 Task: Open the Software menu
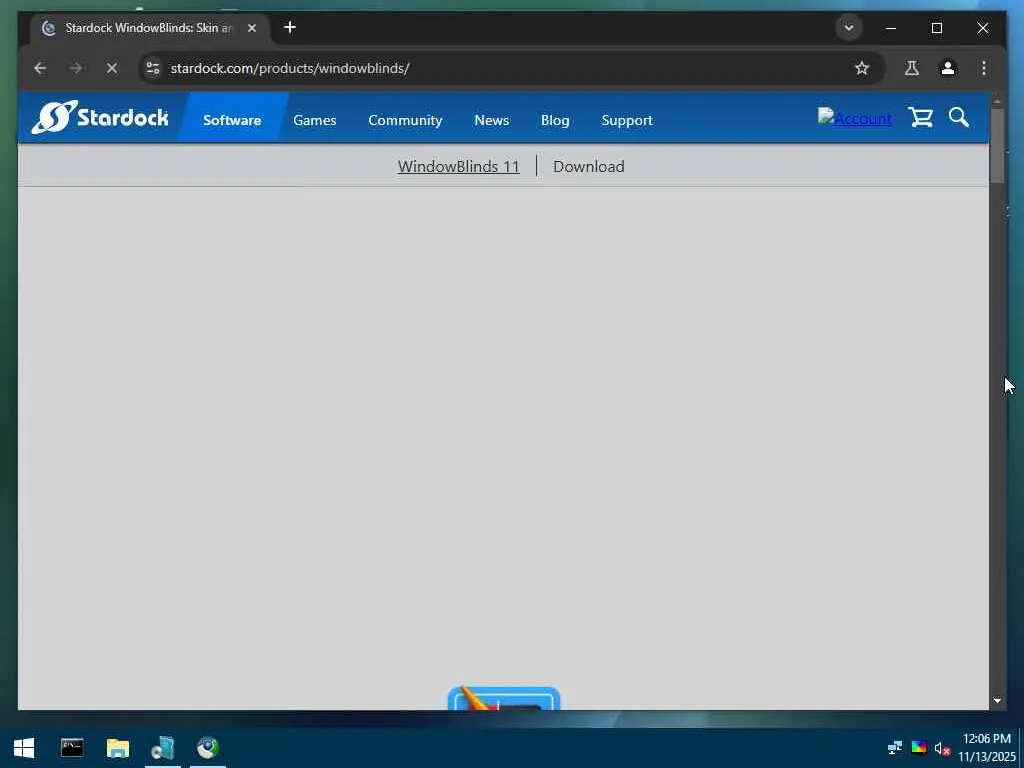point(232,120)
